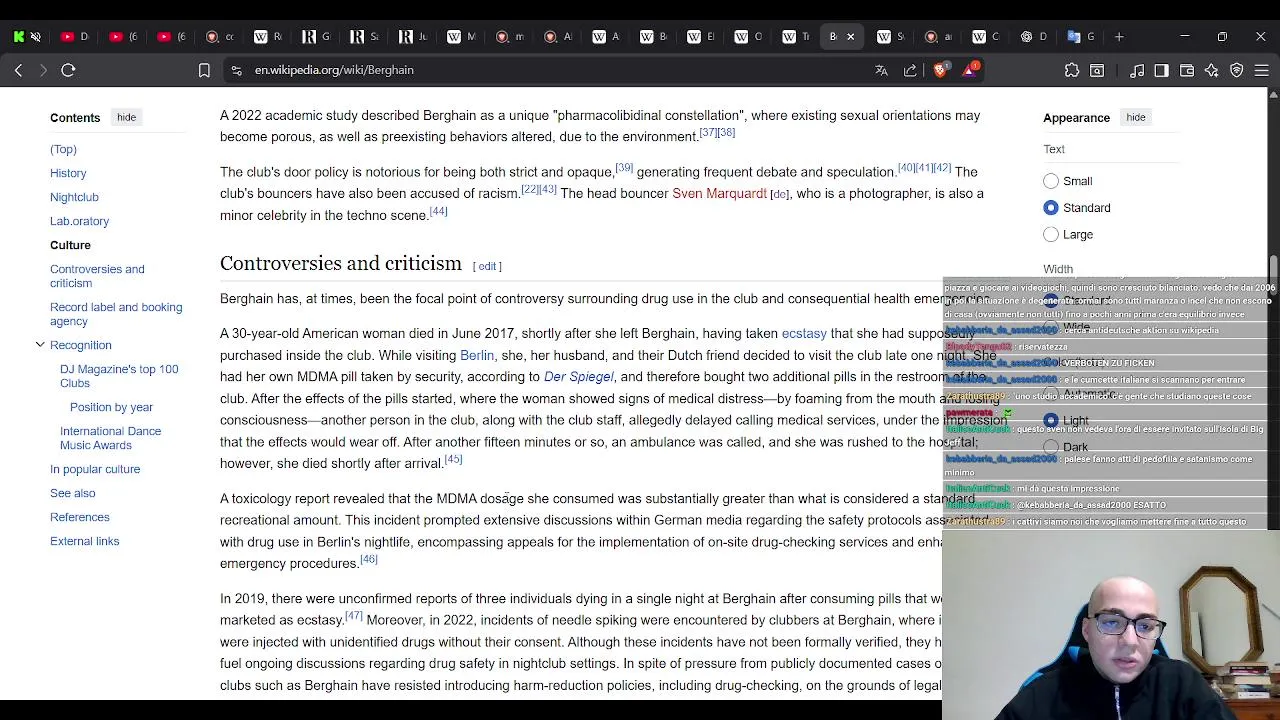Jump to (Top) in Contents
Viewport: 1280px width, 720px height.
pyautogui.click(x=63, y=149)
